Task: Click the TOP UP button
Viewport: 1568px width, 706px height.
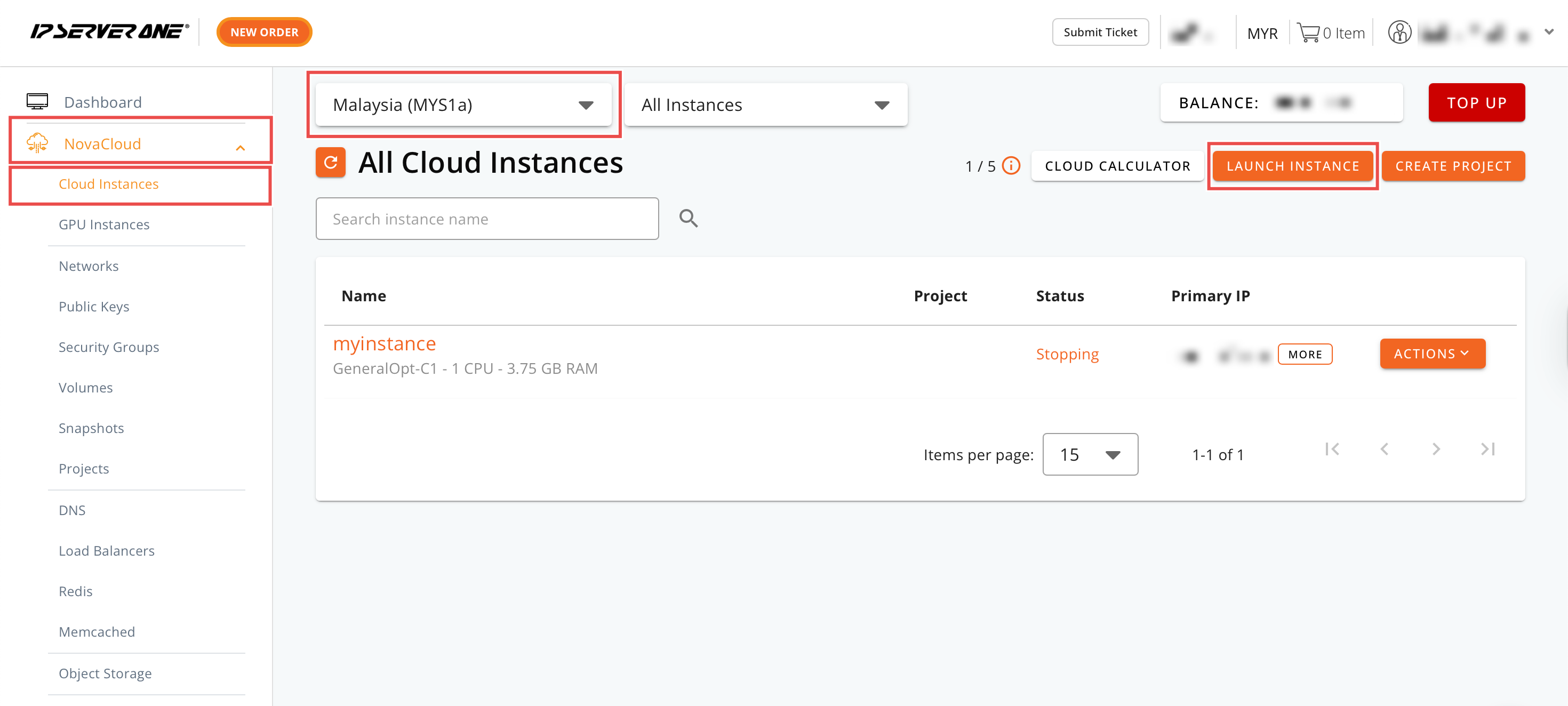Action: 1477,102
